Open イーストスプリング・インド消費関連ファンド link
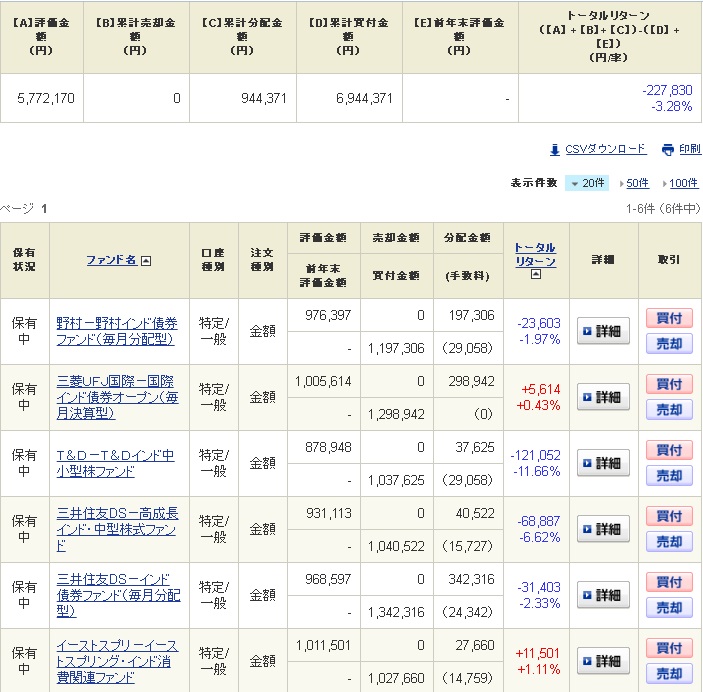The height and width of the screenshot is (692, 703). 118,661
